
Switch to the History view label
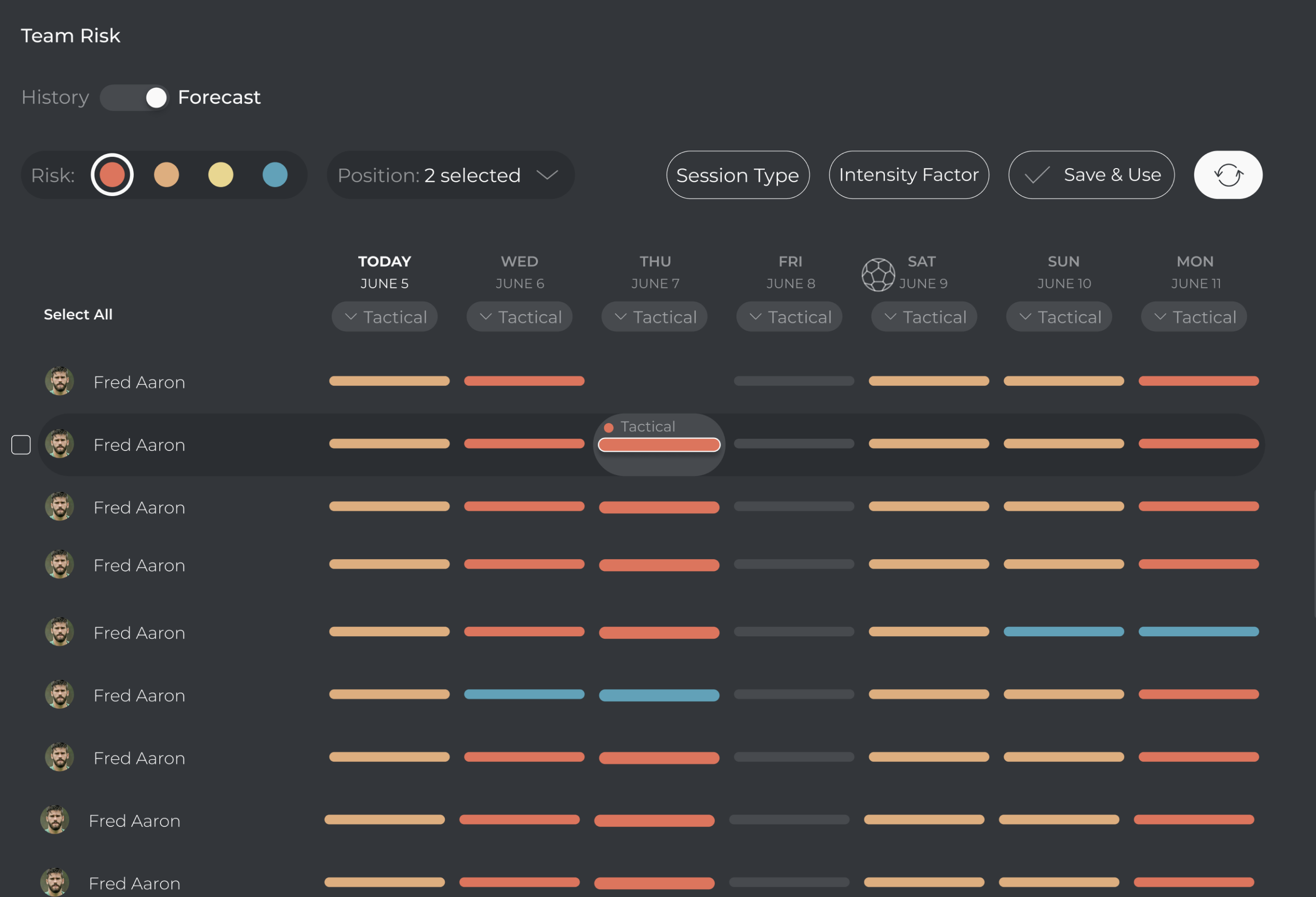coord(55,98)
